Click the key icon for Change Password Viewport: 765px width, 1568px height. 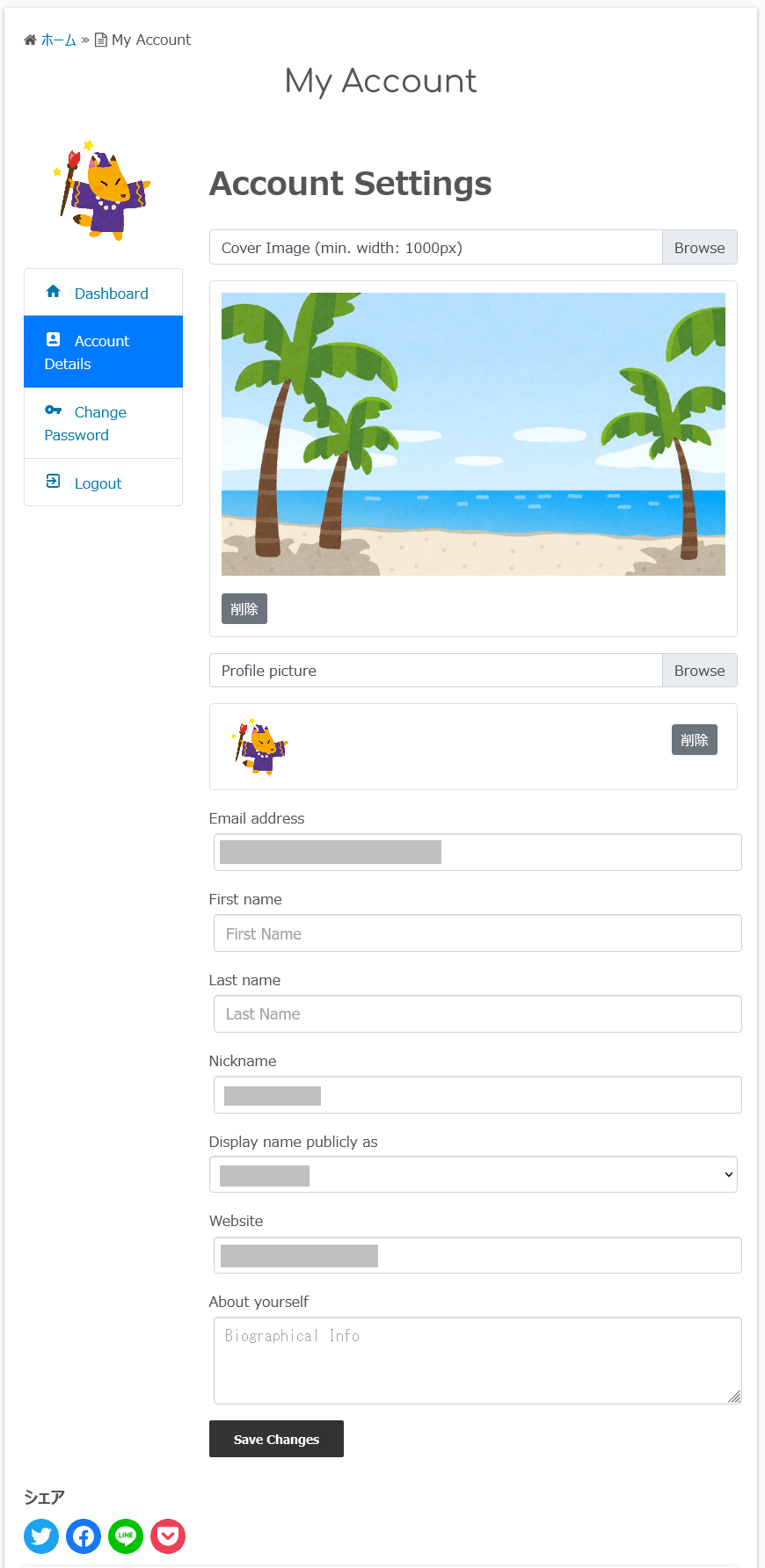click(x=54, y=410)
